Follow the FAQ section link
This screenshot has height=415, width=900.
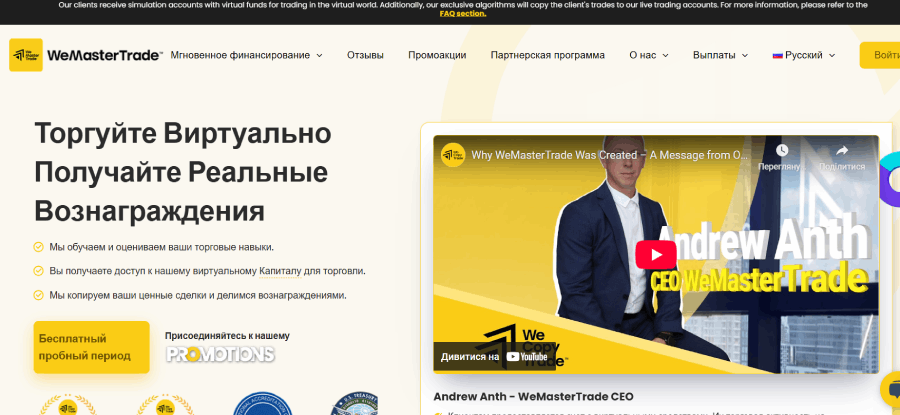[463, 13]
